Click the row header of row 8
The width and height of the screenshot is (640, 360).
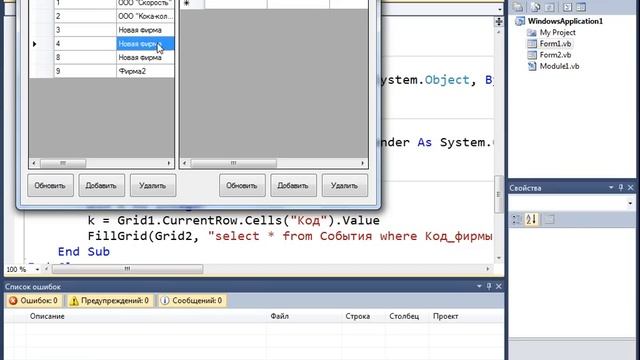[42, 58]
